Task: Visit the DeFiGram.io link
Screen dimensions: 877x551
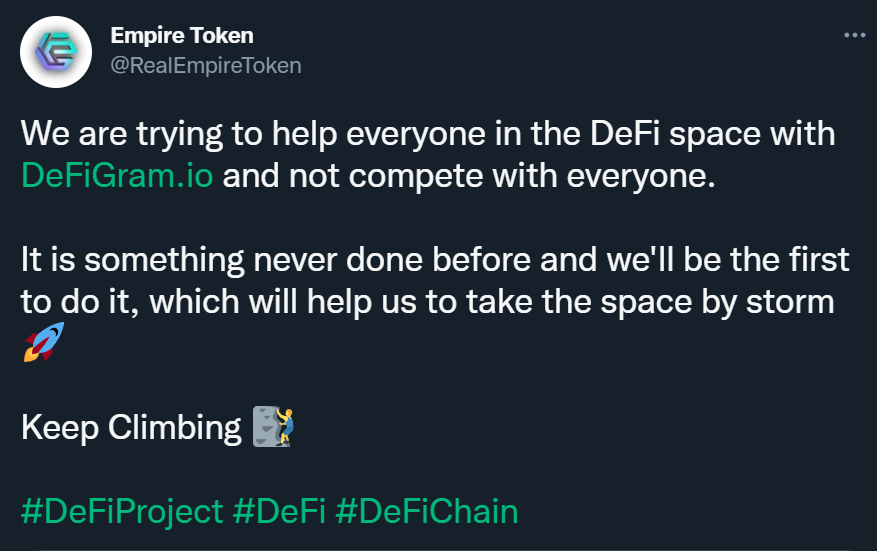Action: (117, 176)
